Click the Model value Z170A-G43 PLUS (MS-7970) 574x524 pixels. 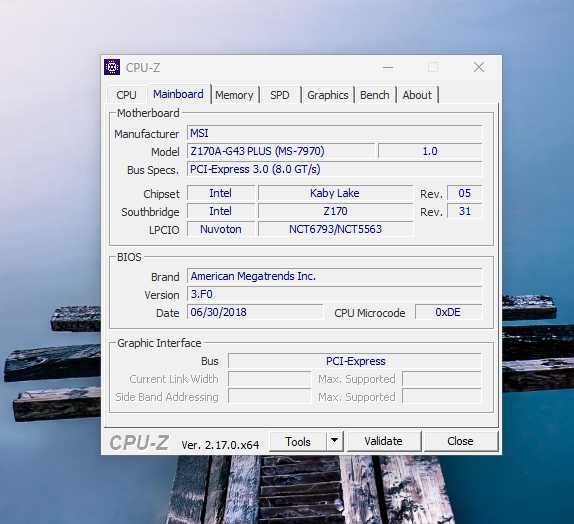click(281, 151)
